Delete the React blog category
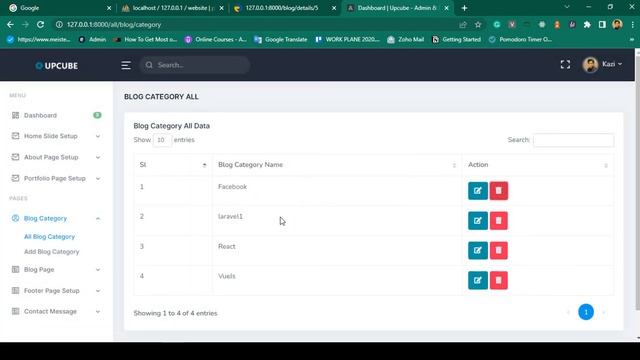Image resolution: width=640 pixels, height=360 pixels. pyautogui.click(x=498, y=250)
